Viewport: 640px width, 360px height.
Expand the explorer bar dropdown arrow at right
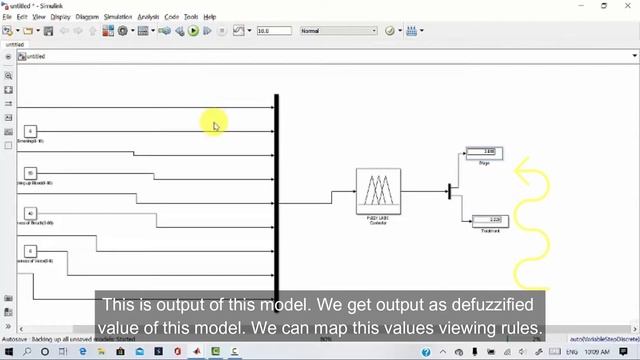[x=634, y=56]
